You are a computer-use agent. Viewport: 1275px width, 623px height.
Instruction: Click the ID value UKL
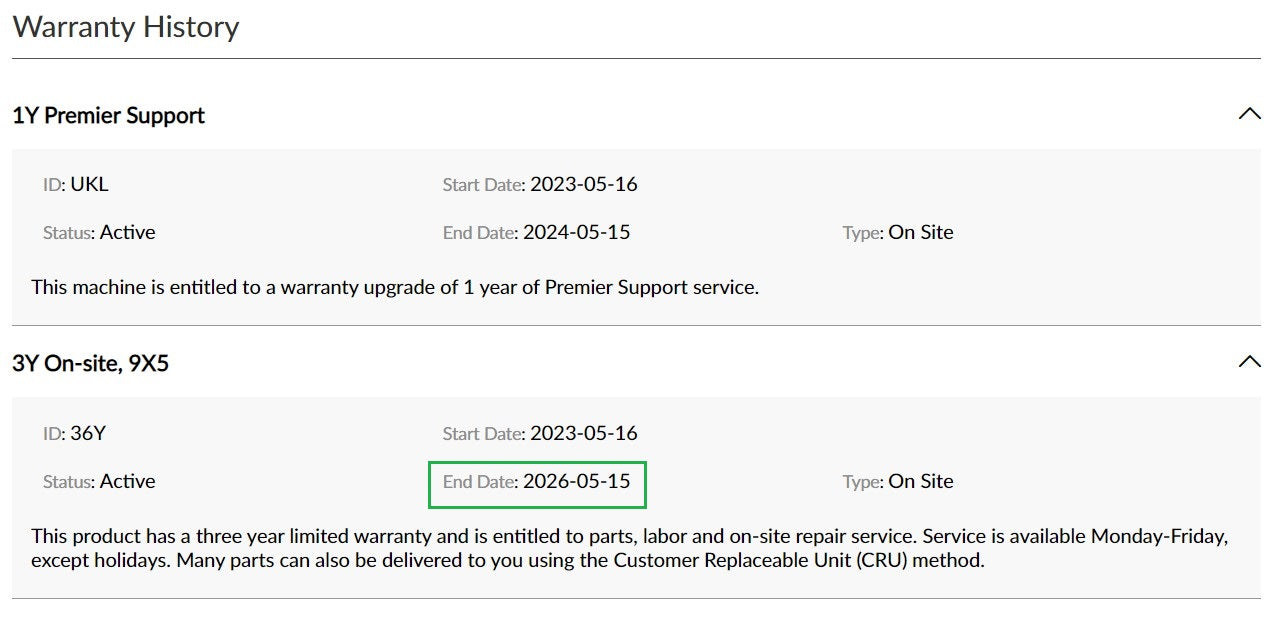point(89,184)
